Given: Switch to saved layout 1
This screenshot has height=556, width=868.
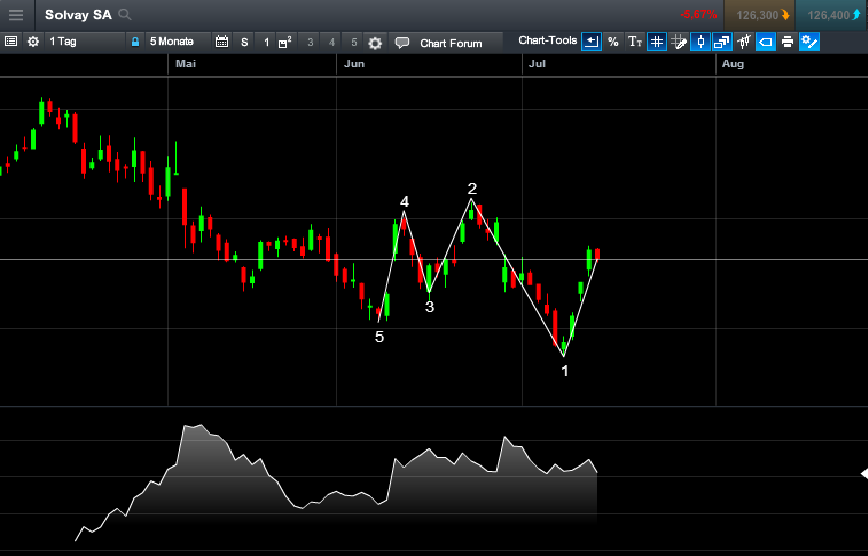Looking at the screenshot, I should 266,42.
